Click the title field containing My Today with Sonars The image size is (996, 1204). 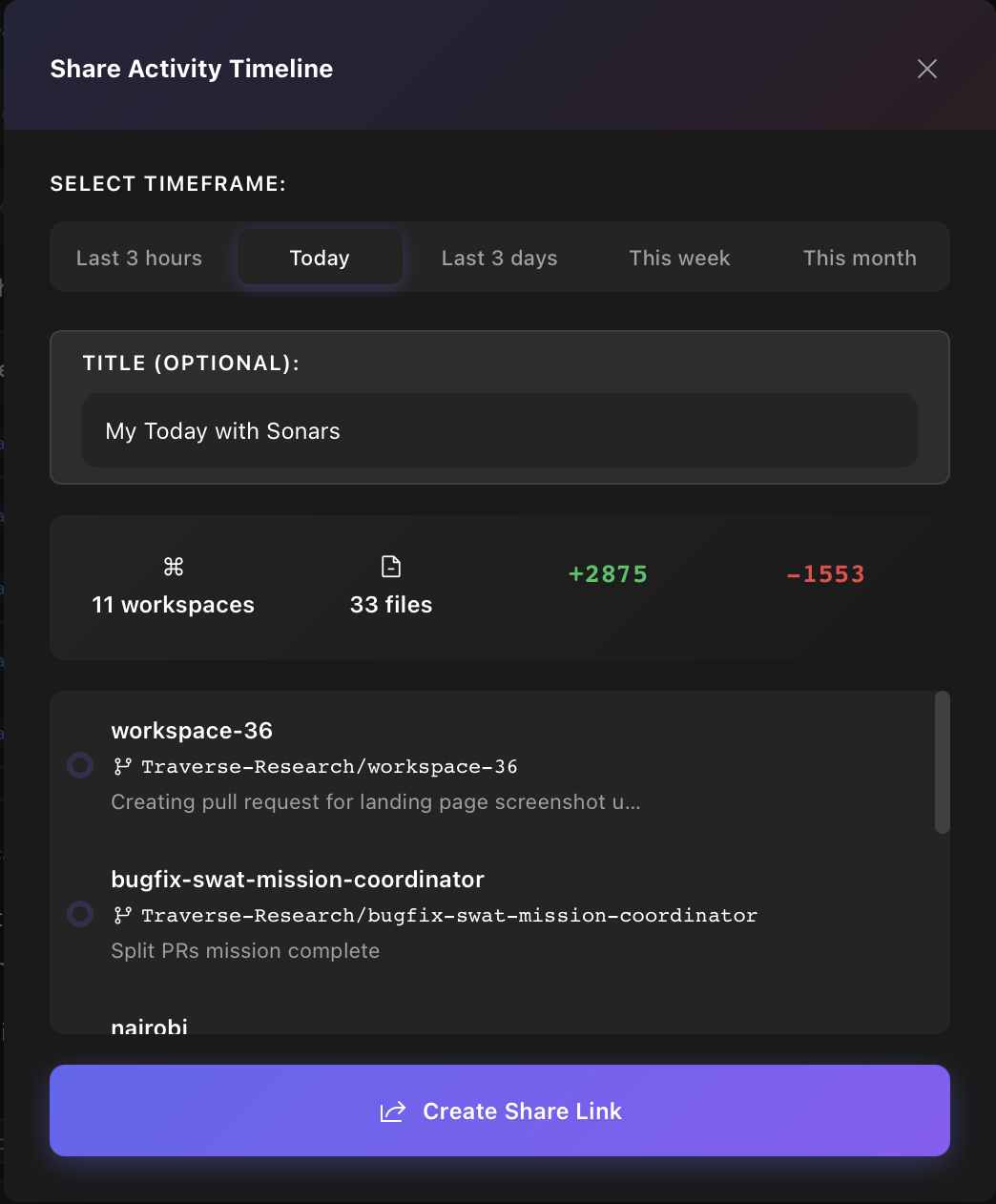pyautogui.click(x=499, y=430)
